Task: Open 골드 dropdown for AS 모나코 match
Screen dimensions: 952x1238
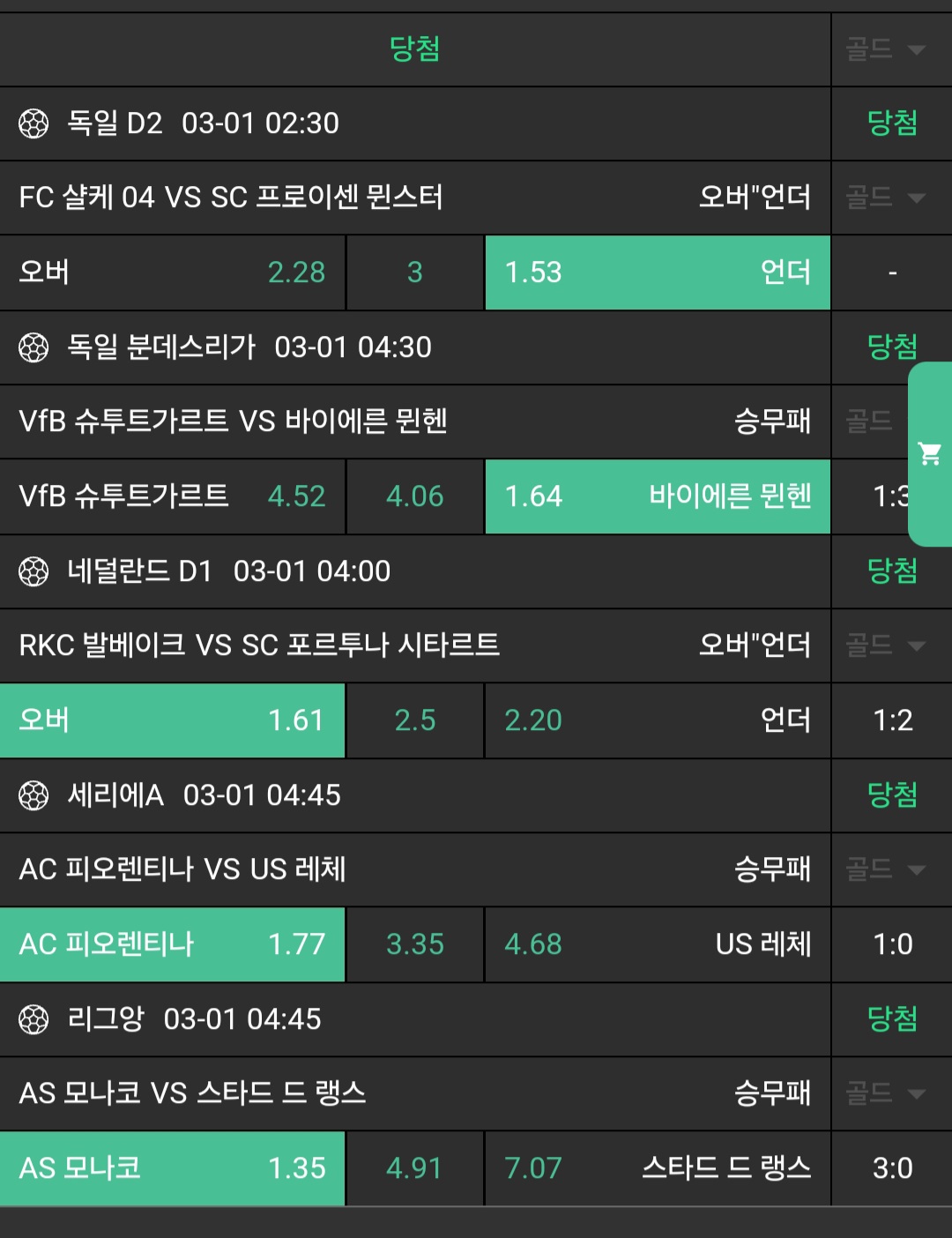Action: tap(887, 1093)
